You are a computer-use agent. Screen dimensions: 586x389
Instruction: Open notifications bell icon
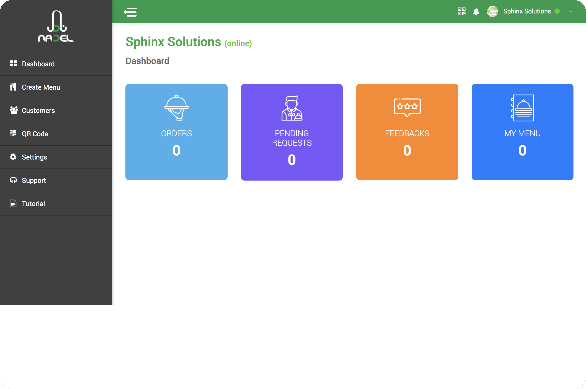pyautogui.click(x=476, y=12)
